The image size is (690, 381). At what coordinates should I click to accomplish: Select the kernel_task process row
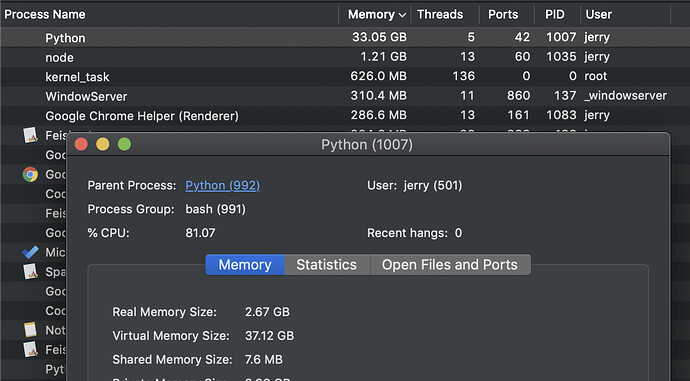click(x=345, y=76)
